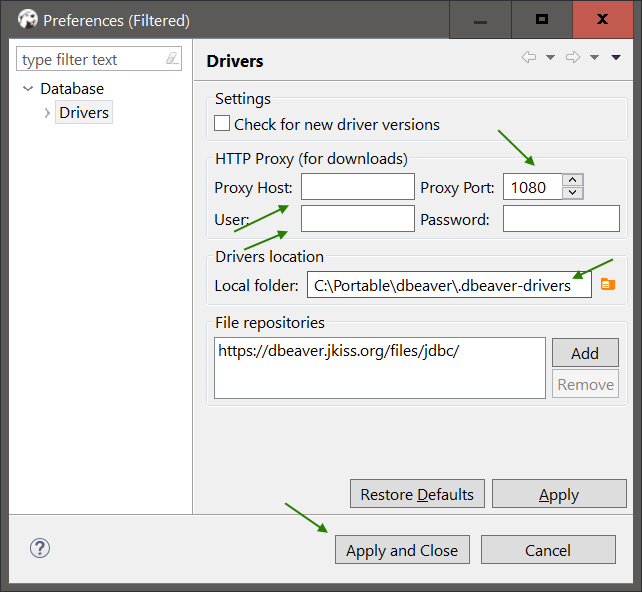Select Database in the preferences tree
Viewport: 642px width, 592px height.
click(72, 88)
